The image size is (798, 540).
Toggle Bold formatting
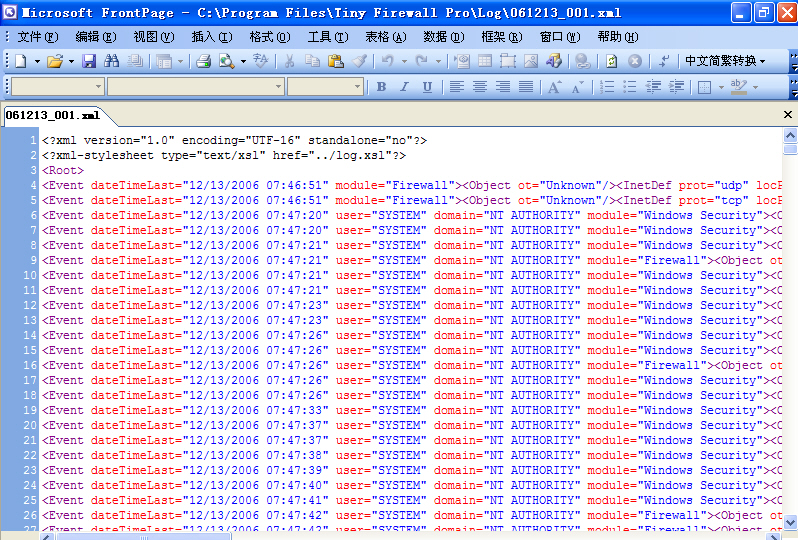click(x=381, y=87)
